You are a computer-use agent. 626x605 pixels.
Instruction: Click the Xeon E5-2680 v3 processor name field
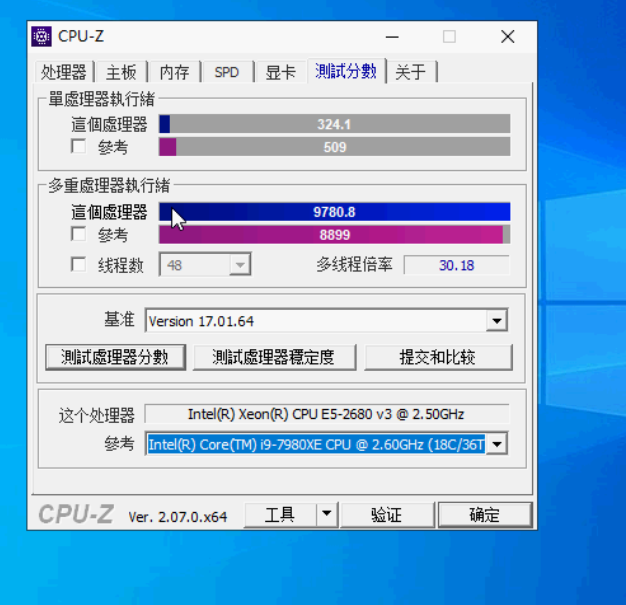[x=327, y=414]
